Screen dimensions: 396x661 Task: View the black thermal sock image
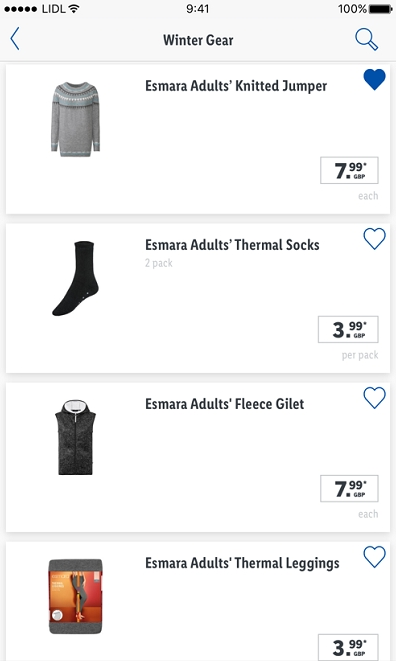[x=75, y=278]
